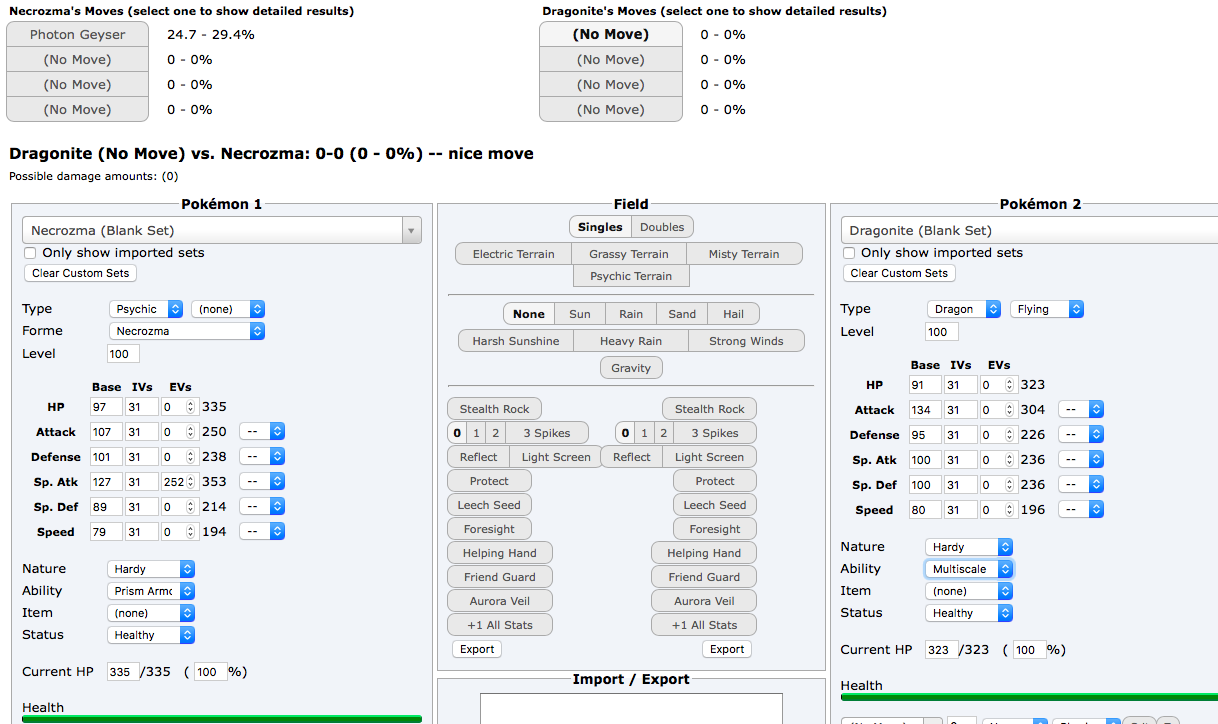Set weather to Sun
The height and width of the screenshot is (724, 1218).
coord(580,314)
